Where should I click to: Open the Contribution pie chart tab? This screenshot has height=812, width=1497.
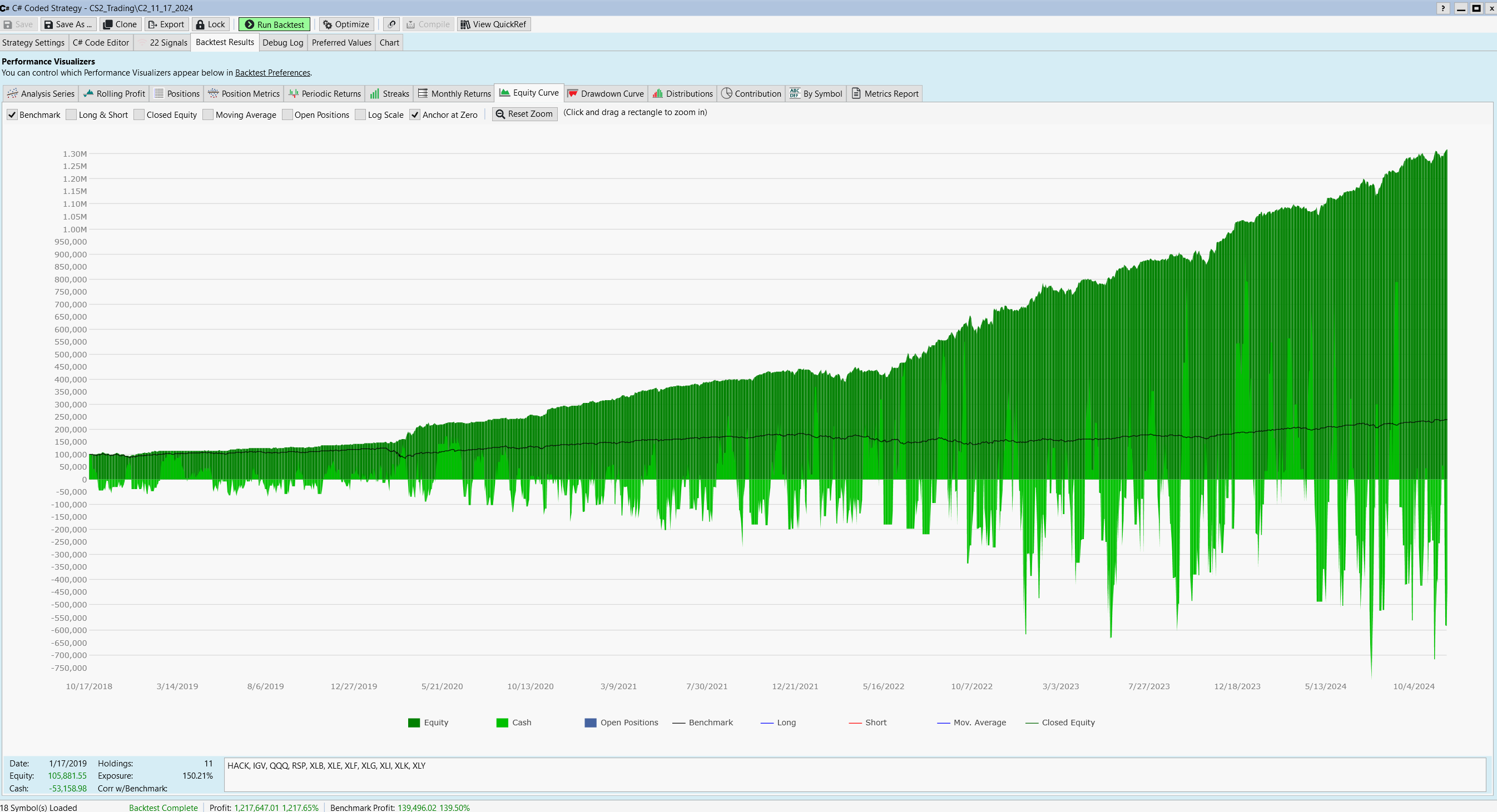pyautogui.click(x=751, y=93)
